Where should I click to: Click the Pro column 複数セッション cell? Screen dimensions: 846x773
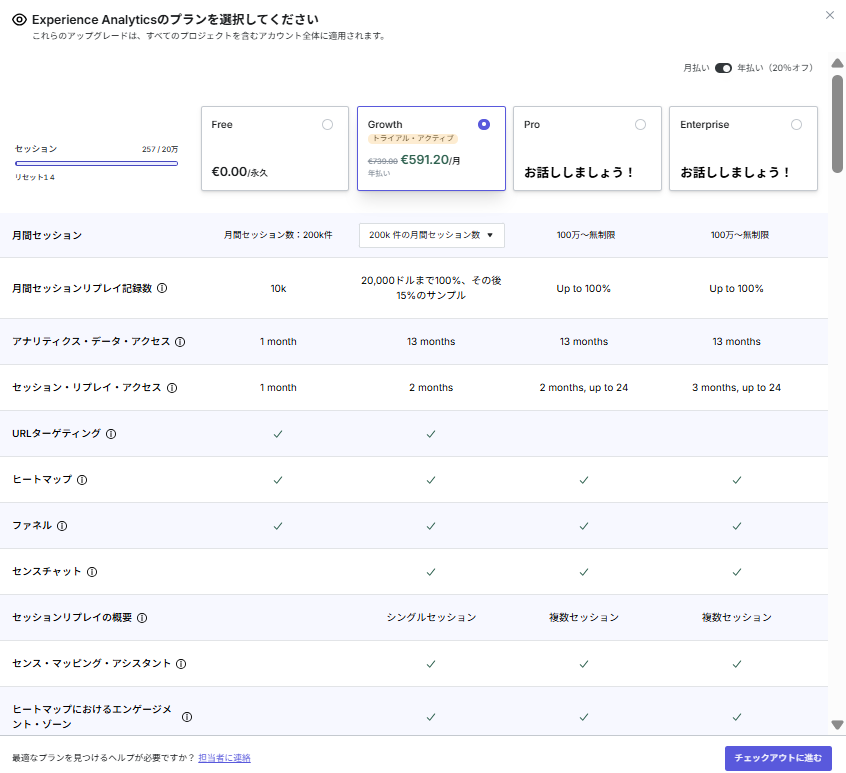584,618
